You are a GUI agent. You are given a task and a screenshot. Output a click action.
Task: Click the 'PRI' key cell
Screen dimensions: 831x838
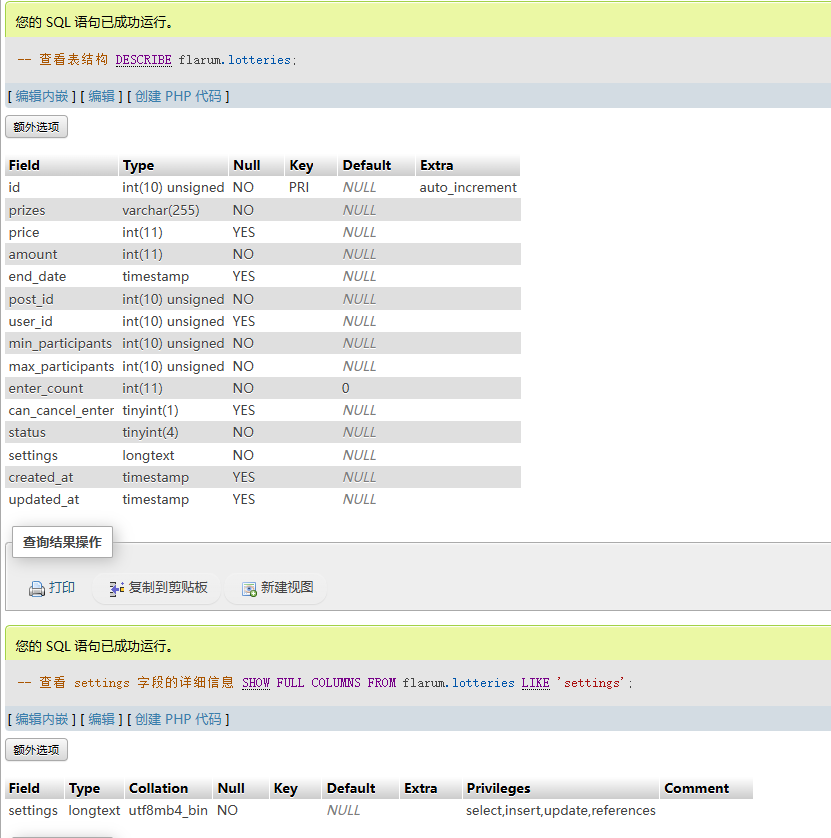311,188
